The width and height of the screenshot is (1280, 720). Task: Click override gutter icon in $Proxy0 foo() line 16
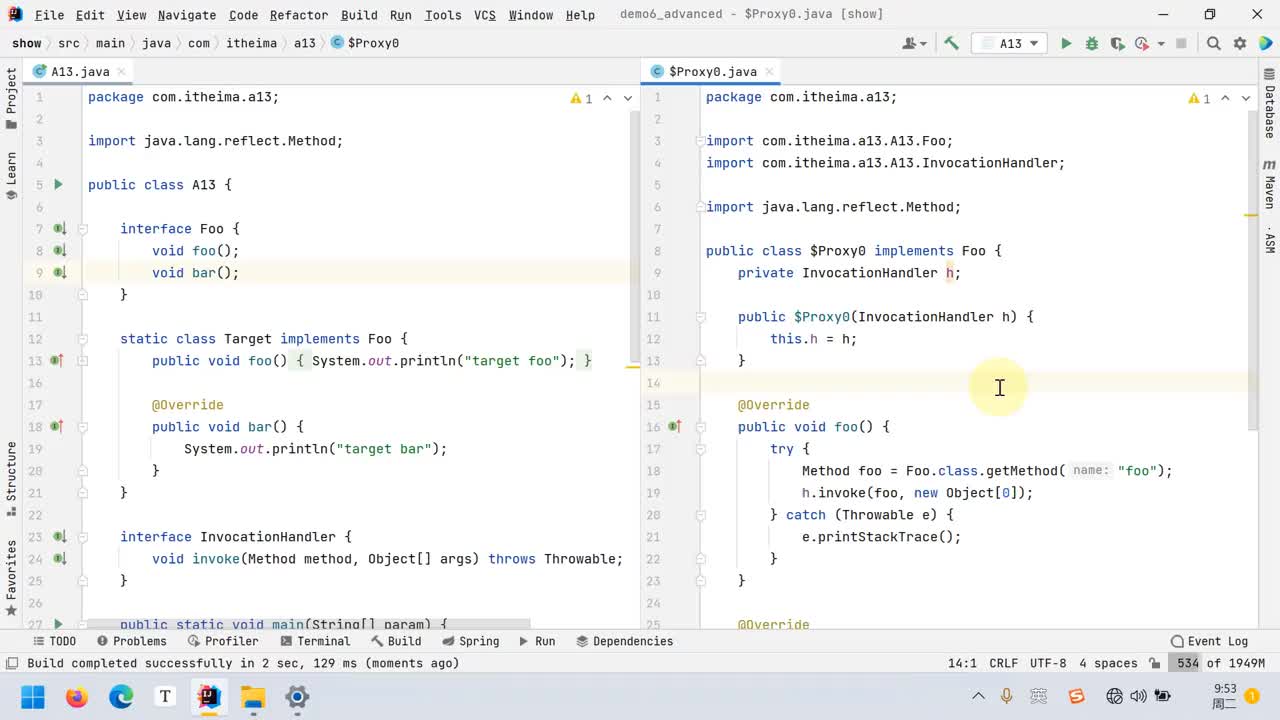pos(675,427)
